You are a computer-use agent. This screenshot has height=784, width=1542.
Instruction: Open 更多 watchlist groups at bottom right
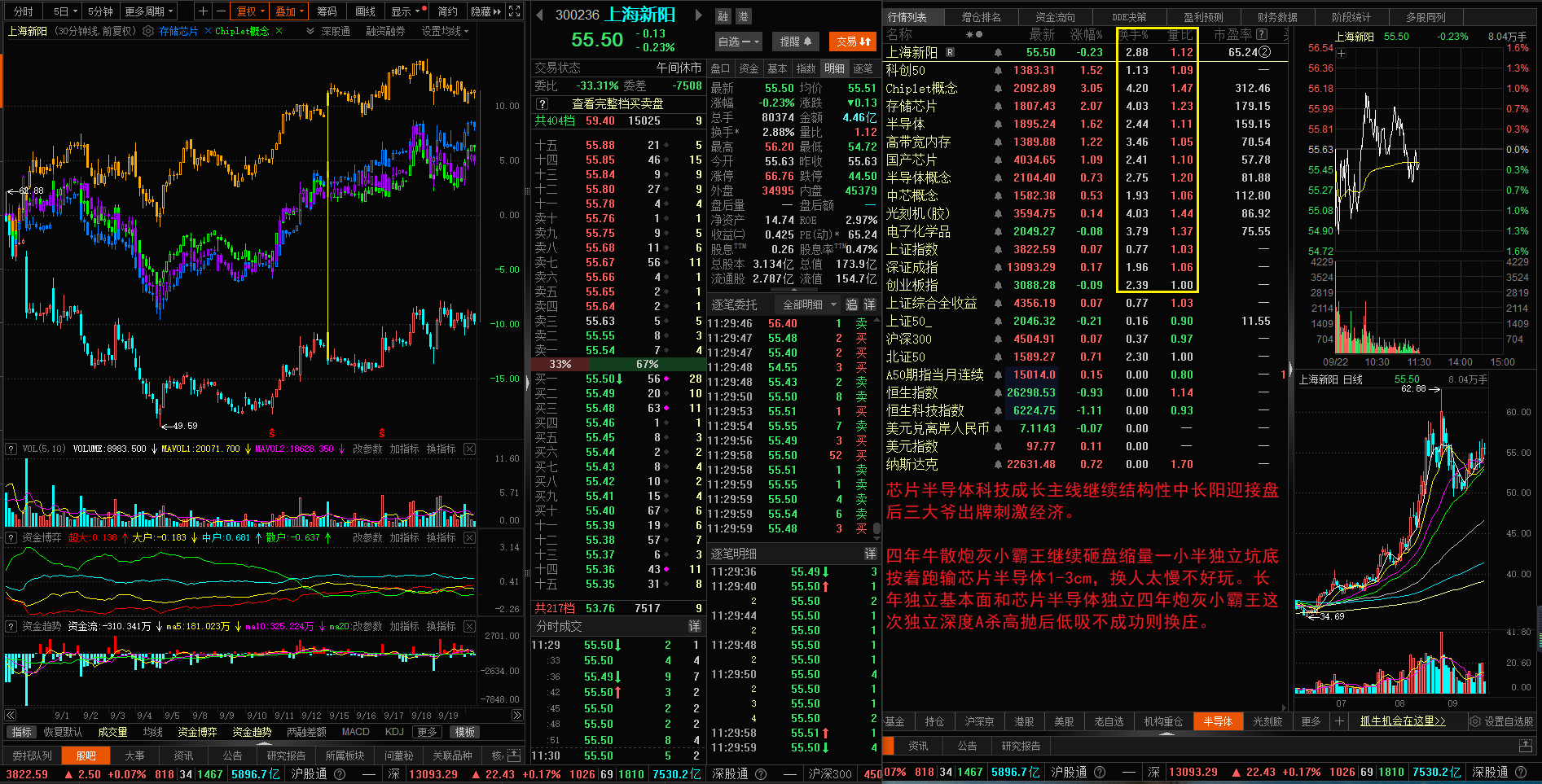click(x=1311, y=721)
